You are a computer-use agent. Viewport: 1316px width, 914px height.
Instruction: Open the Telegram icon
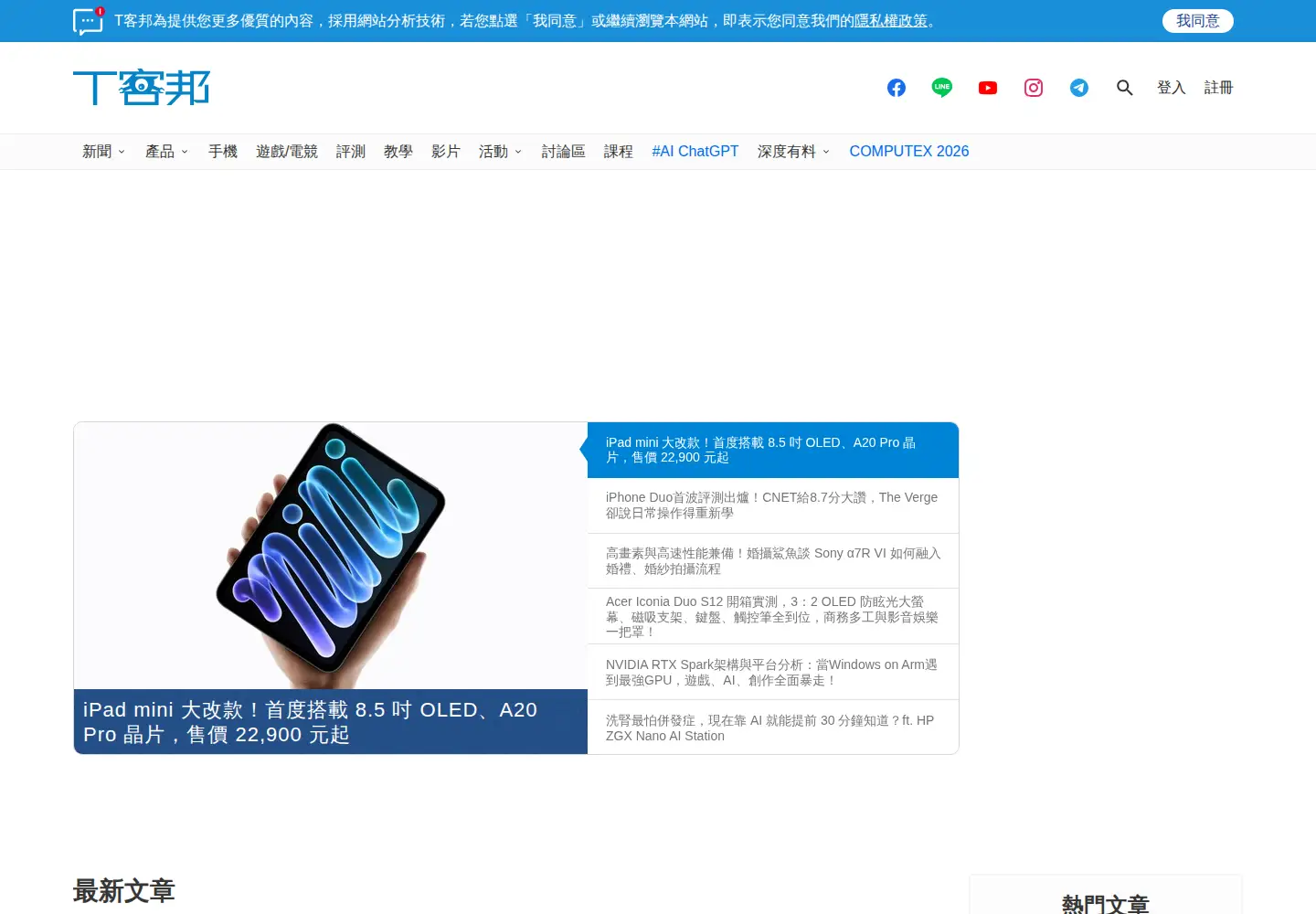click(x=1079, y=88)
